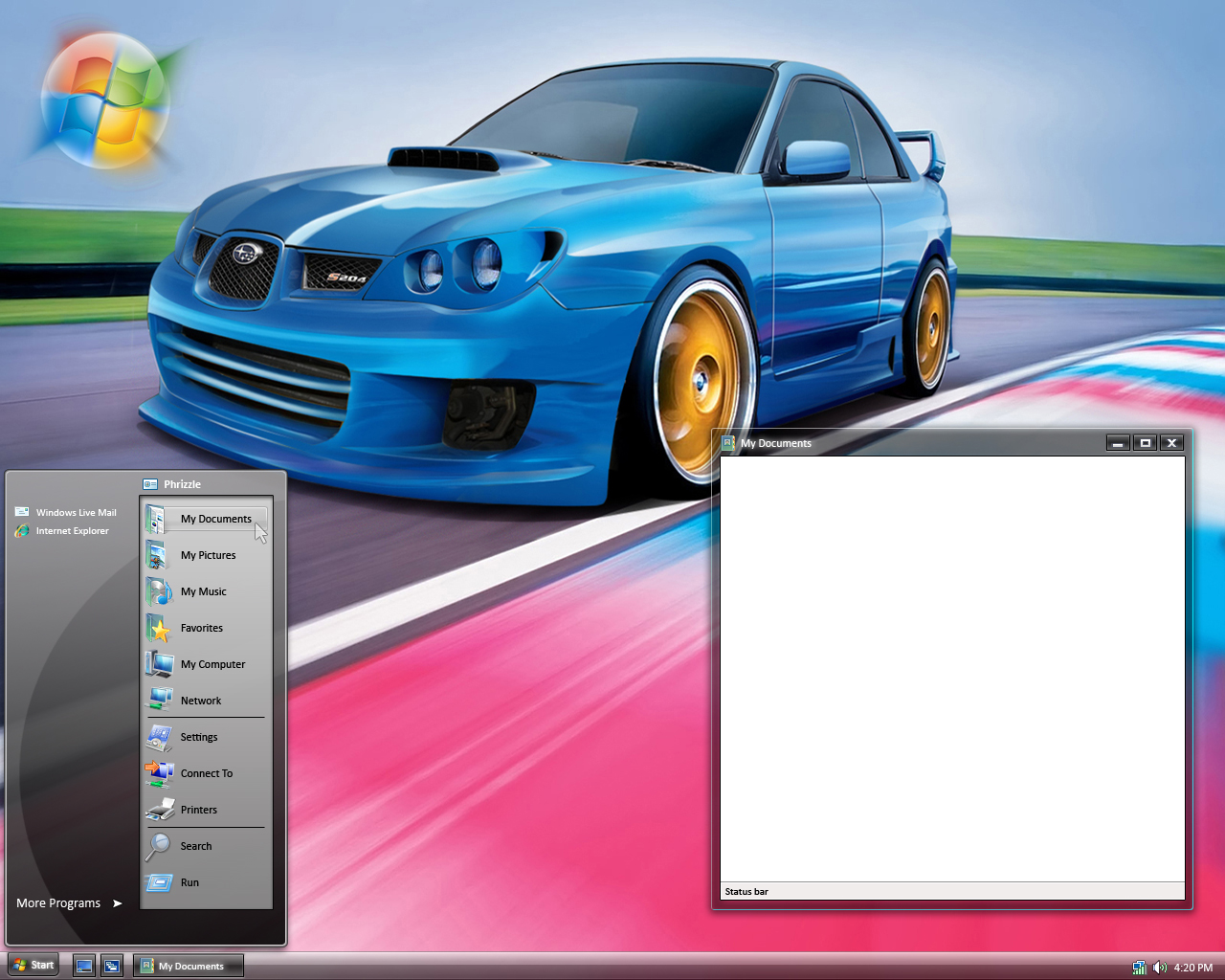Select the Favorites menu label
The height and width of the screenshot is (980, 1225).
click(x=202, y=628)
